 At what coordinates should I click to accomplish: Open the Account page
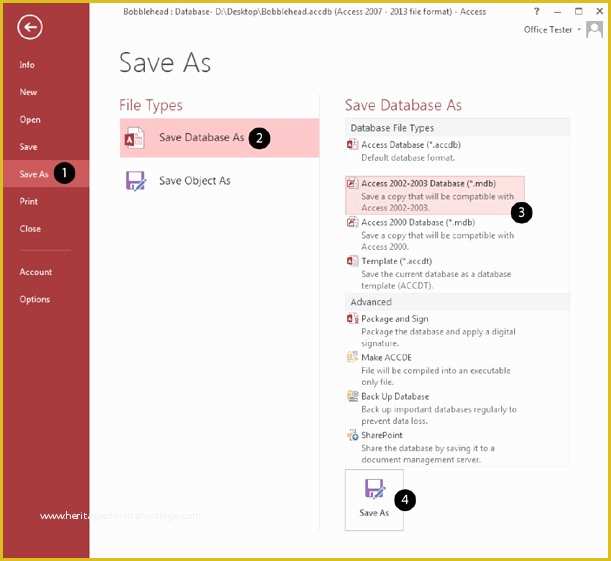coord(35,272)
